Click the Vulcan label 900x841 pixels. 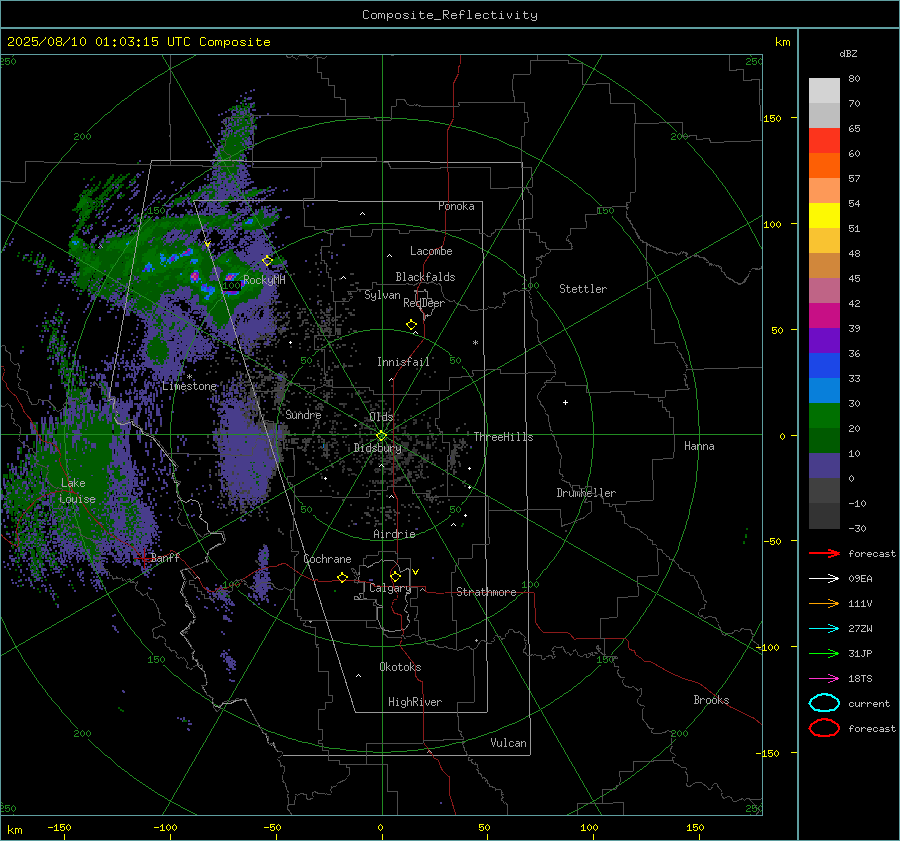[509, 743]
